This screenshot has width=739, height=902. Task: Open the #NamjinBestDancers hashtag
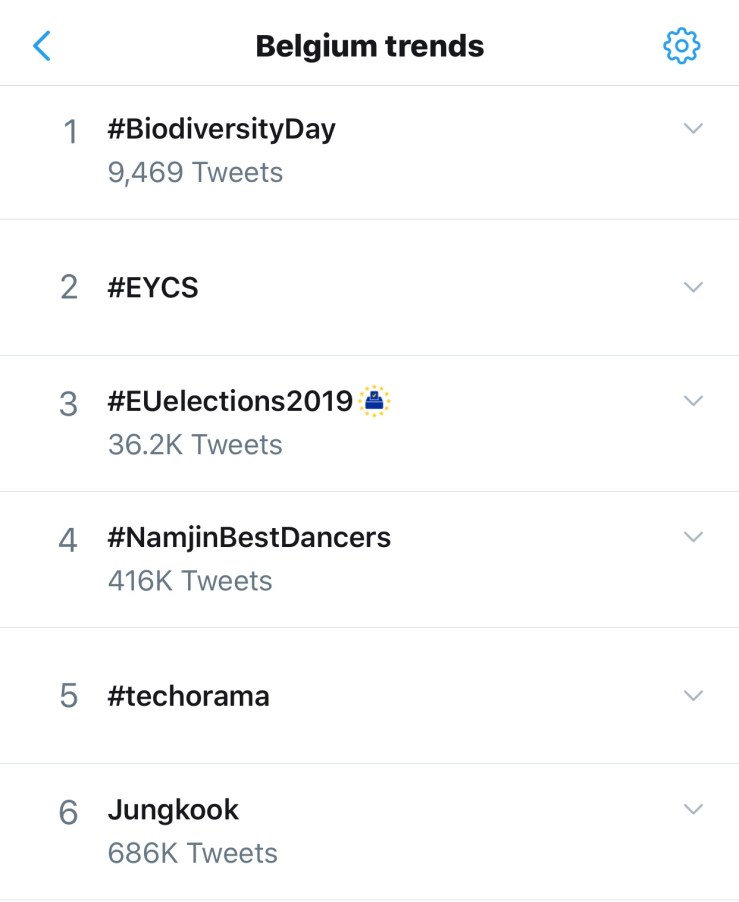[249, 538]
